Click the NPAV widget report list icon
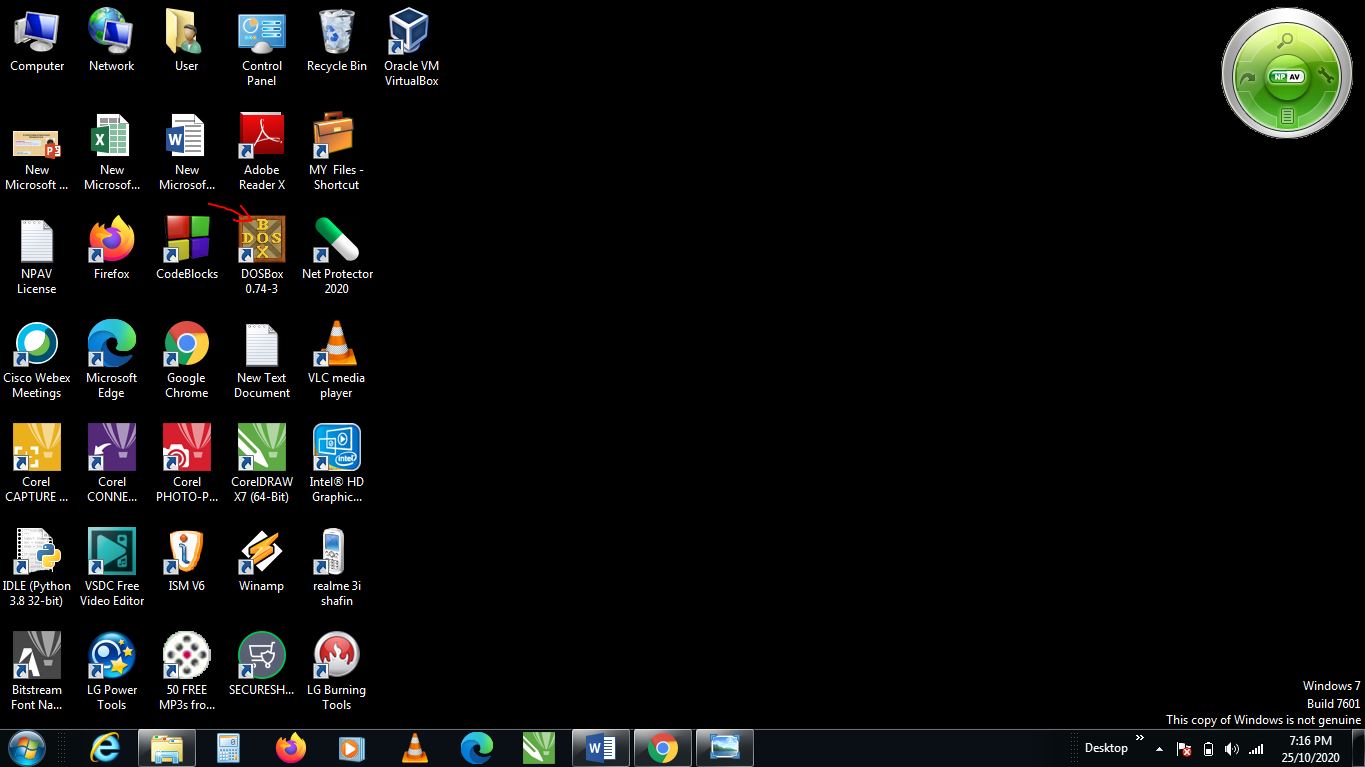This screenshot has width=1365, height=767. 1287,117
